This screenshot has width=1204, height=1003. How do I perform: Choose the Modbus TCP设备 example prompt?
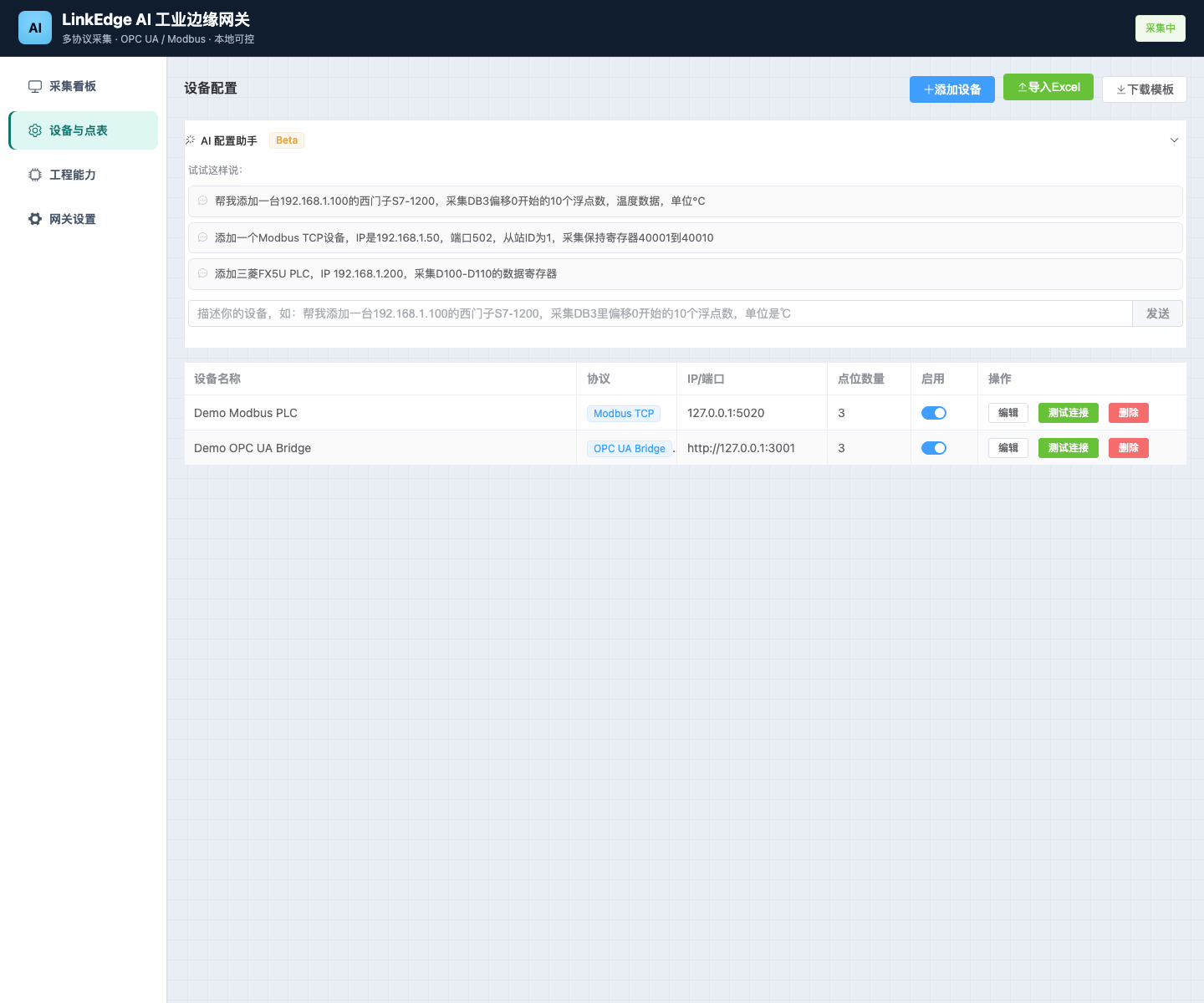pyautogui.click(x=686, y=237)
